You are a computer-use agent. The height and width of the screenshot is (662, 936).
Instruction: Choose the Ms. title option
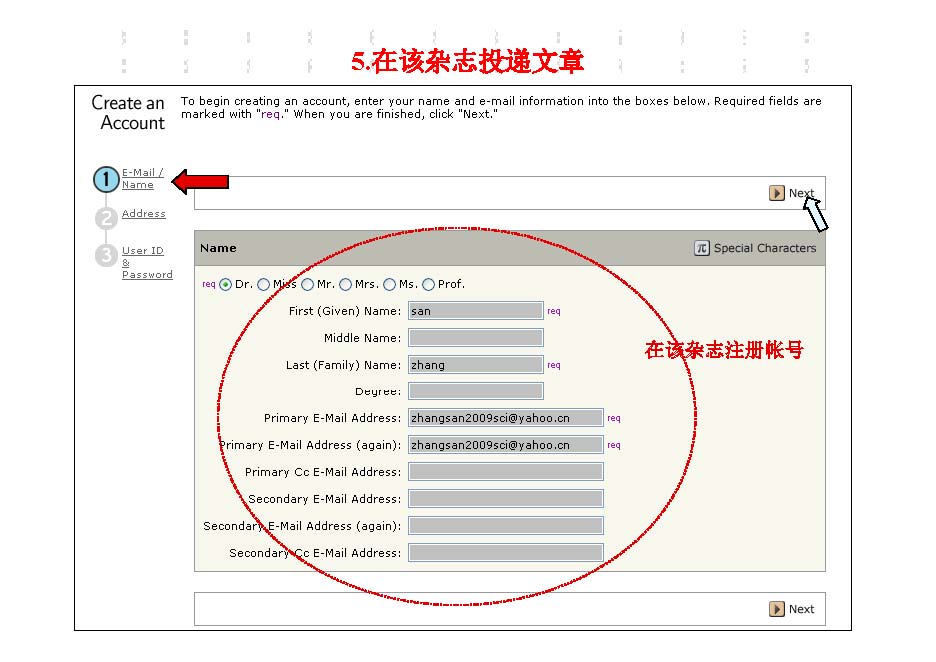390,285
